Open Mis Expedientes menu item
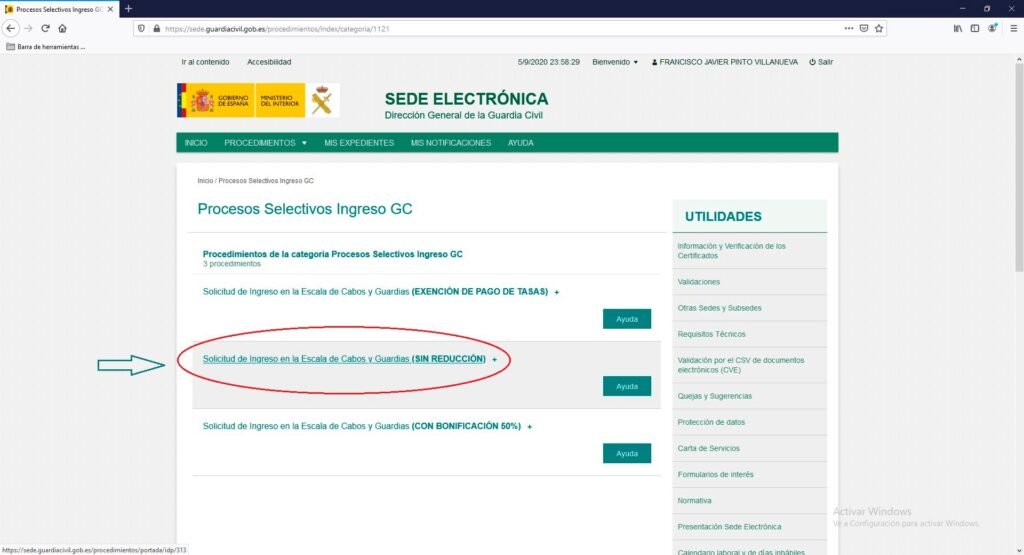This screenshot has height=555, width=1024. click(359, 143)
